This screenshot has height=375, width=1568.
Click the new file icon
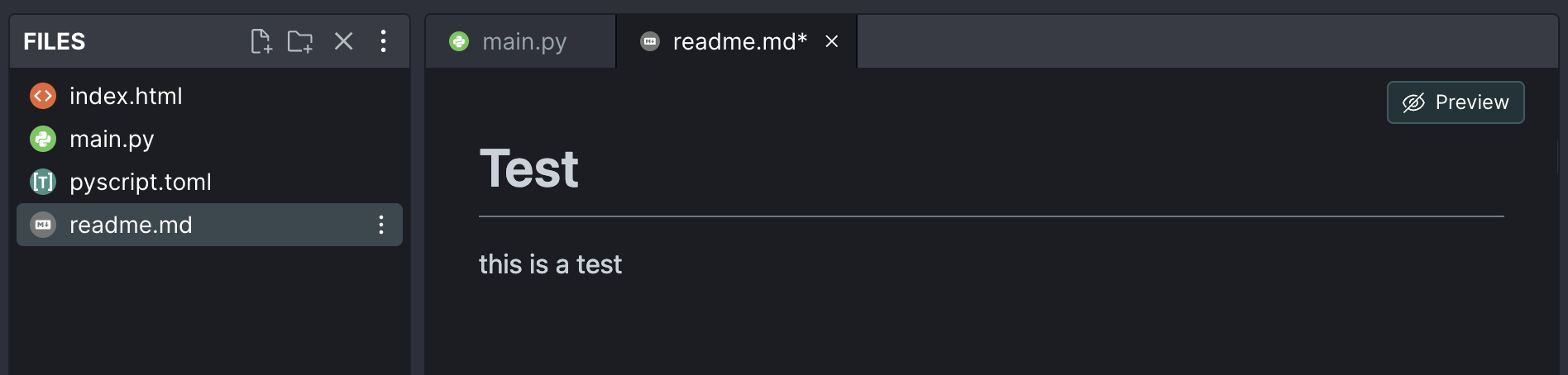tap(261, 41)
